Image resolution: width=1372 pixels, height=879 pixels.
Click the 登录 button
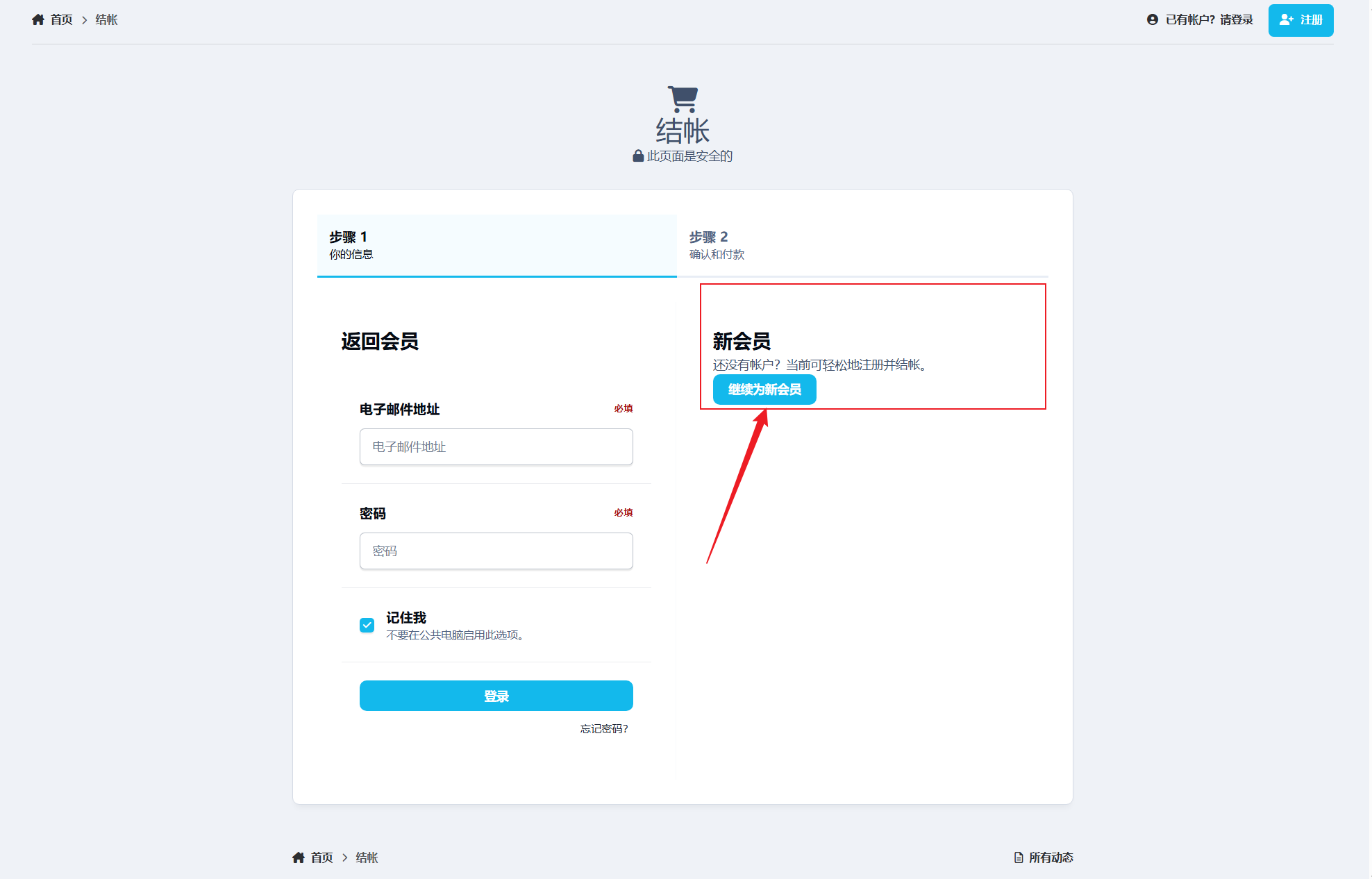(x=496, y=696)
